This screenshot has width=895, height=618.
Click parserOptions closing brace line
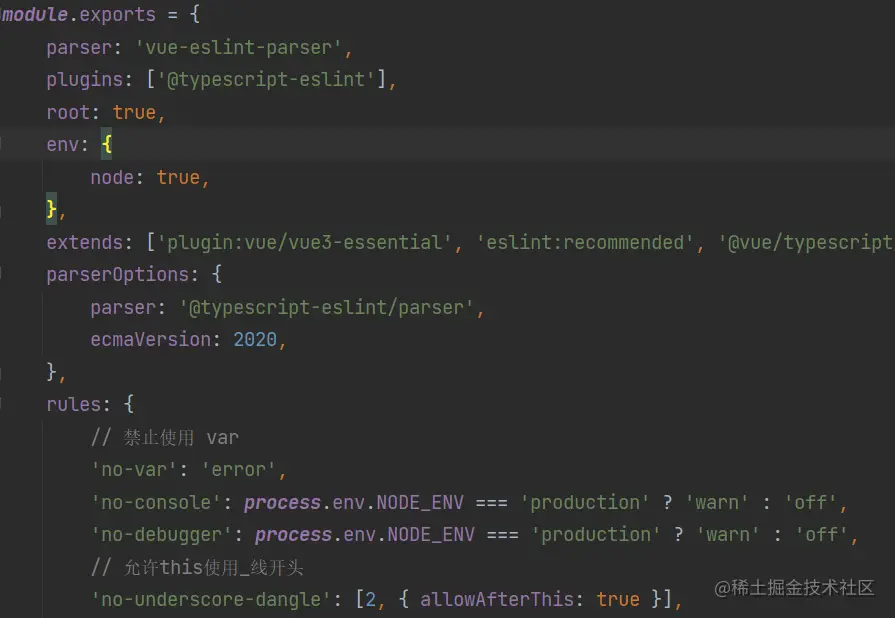click(55, 372)
